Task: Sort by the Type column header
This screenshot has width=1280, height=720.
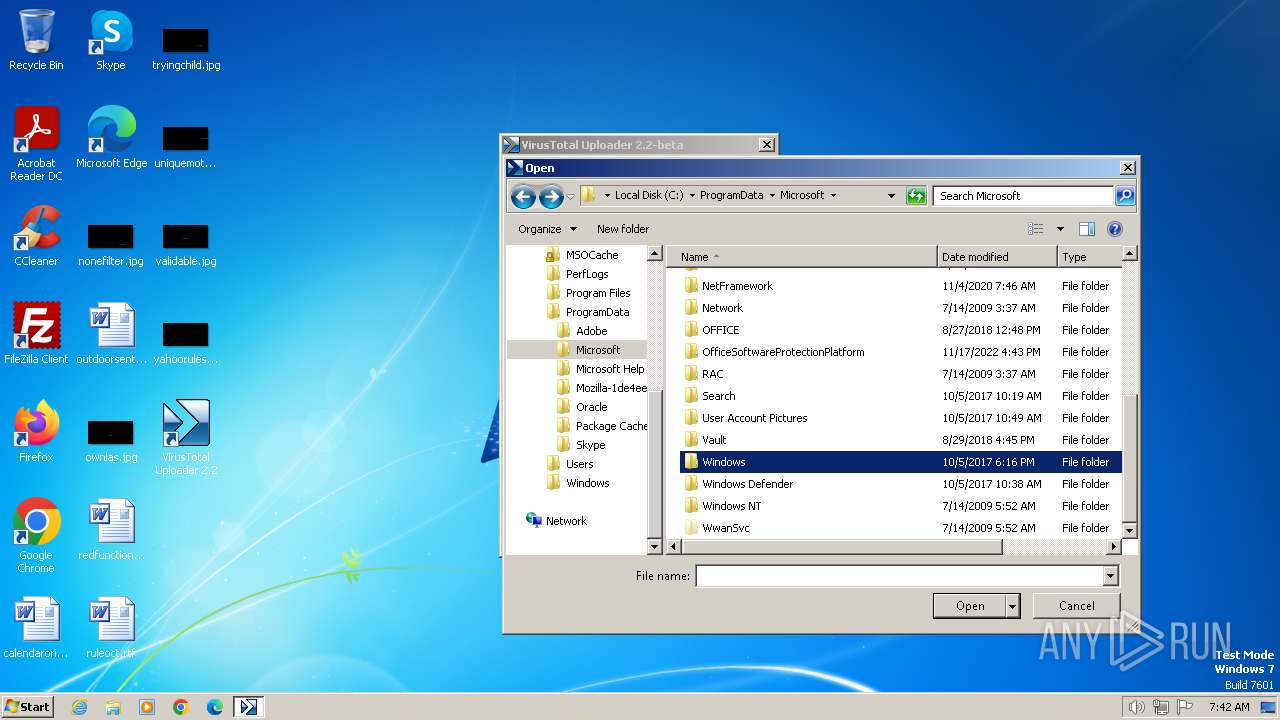Action: point(1089,257)
